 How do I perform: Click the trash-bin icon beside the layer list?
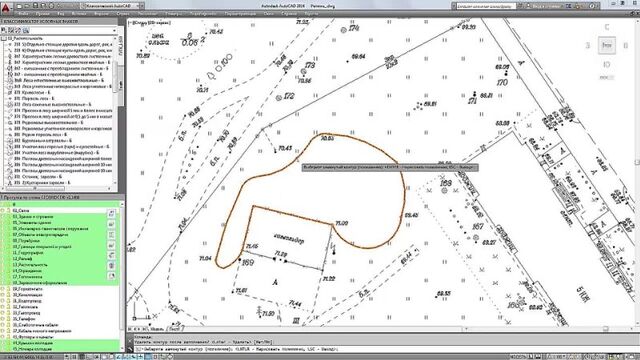click(111, 266)
